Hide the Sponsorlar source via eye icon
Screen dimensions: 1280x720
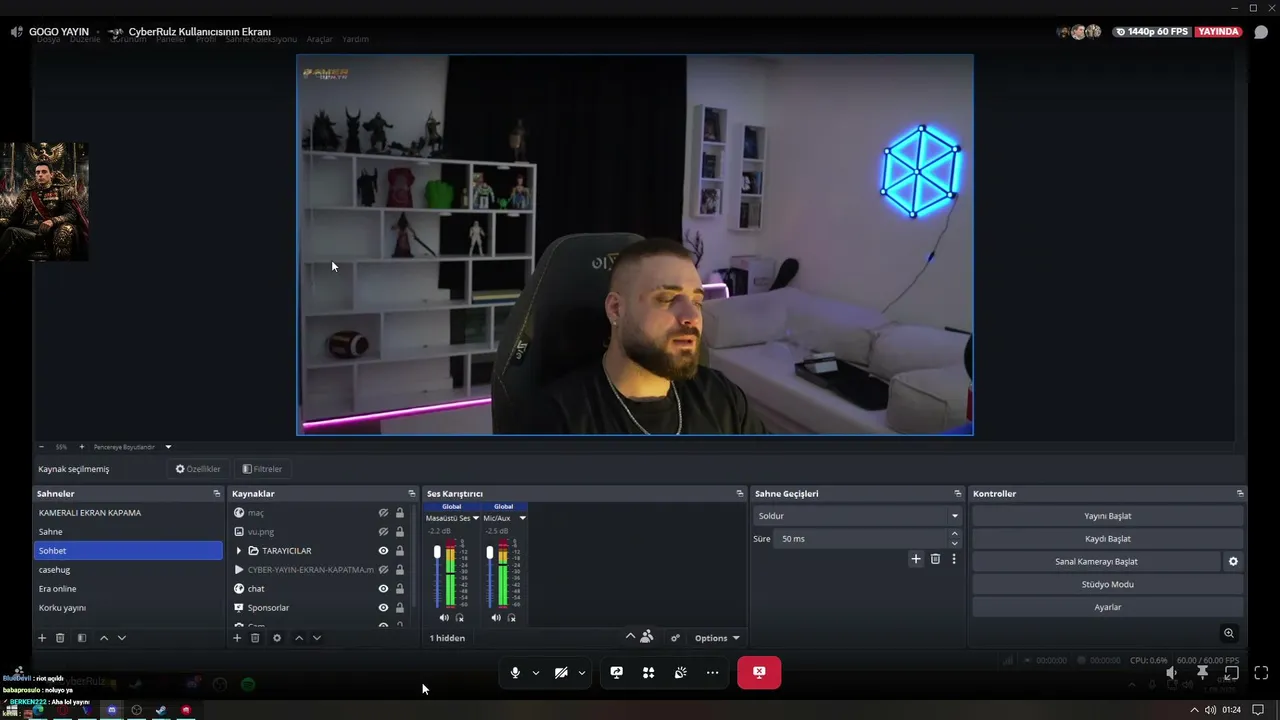[383, 608]
